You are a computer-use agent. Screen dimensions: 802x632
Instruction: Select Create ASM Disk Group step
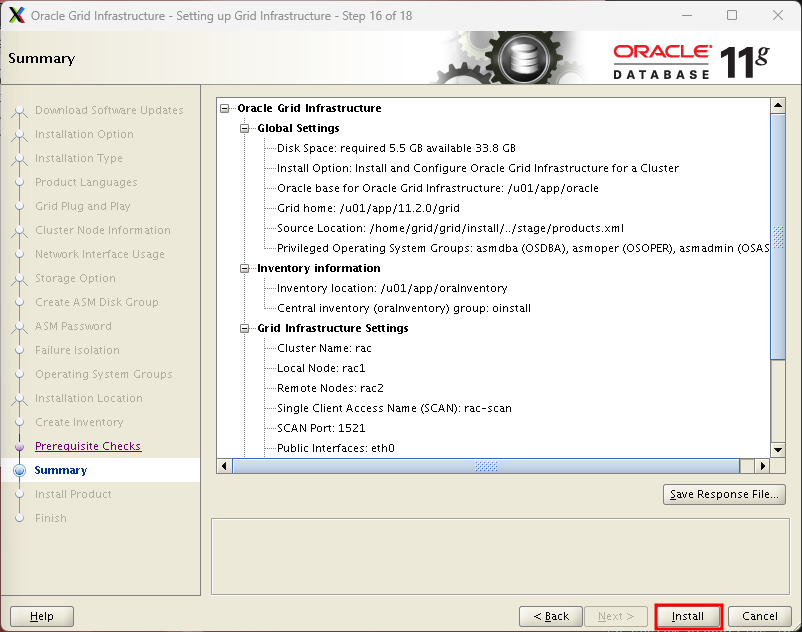tap(97, 302)
